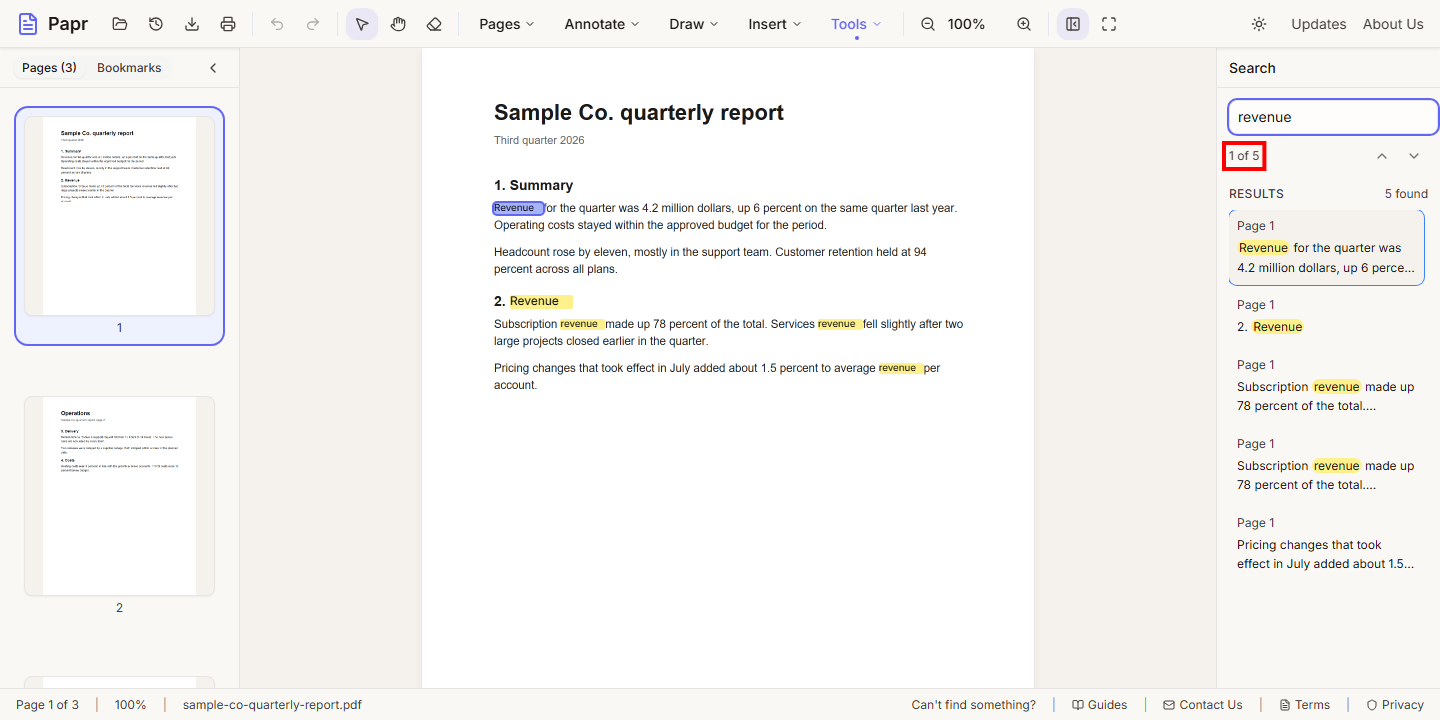
Task: Select the eraser tool
Action: click(x=434, y=24)
